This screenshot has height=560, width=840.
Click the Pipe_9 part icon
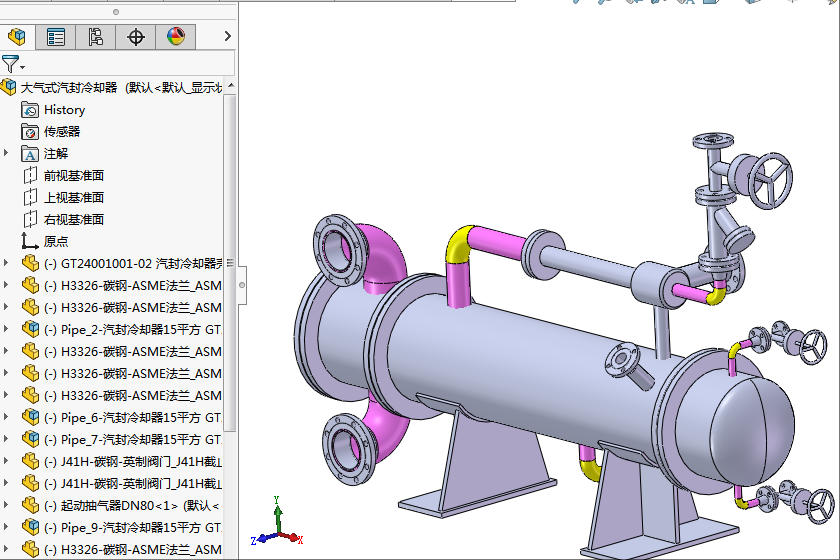point(31,527)
